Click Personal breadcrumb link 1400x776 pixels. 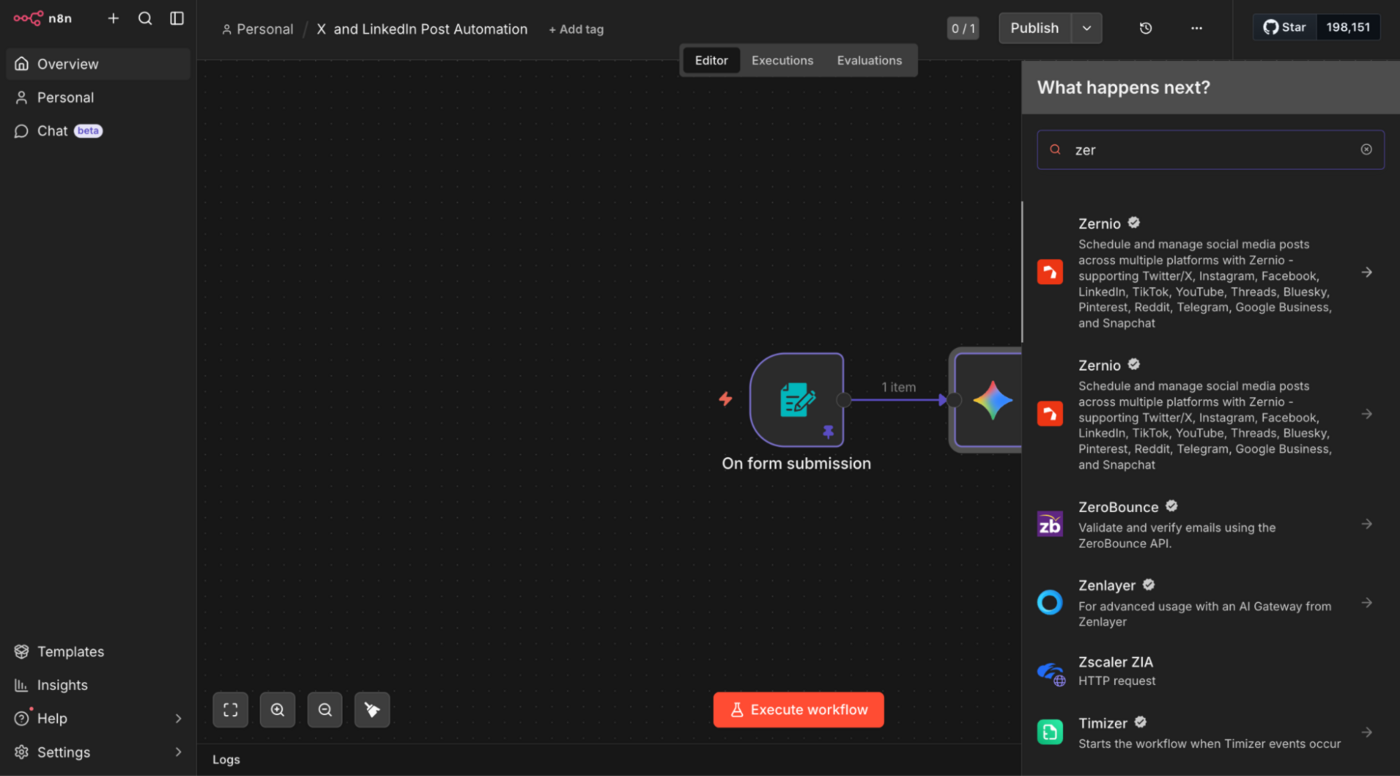coord(257,29)
